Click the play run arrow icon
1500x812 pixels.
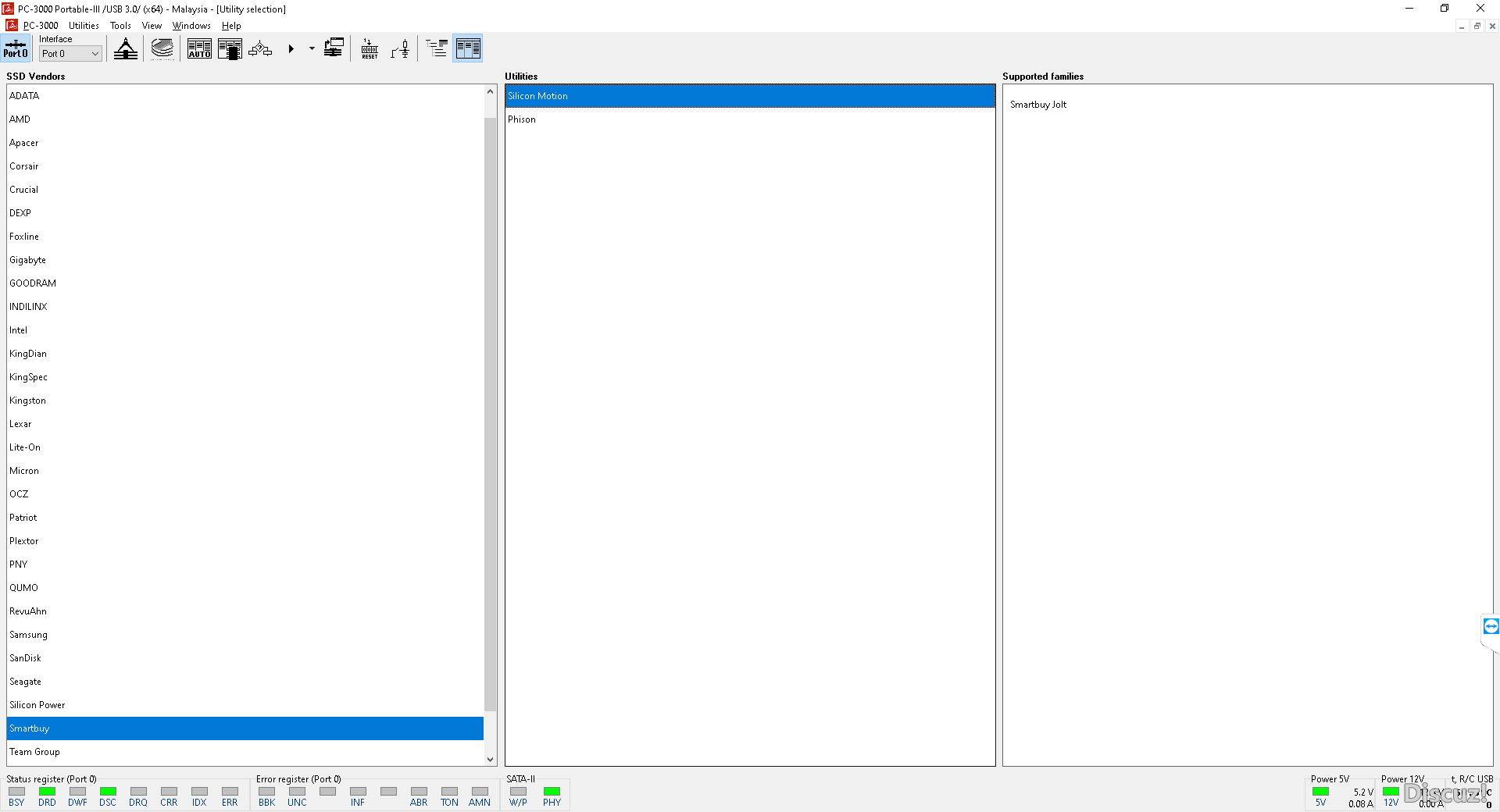coord(291,48)
